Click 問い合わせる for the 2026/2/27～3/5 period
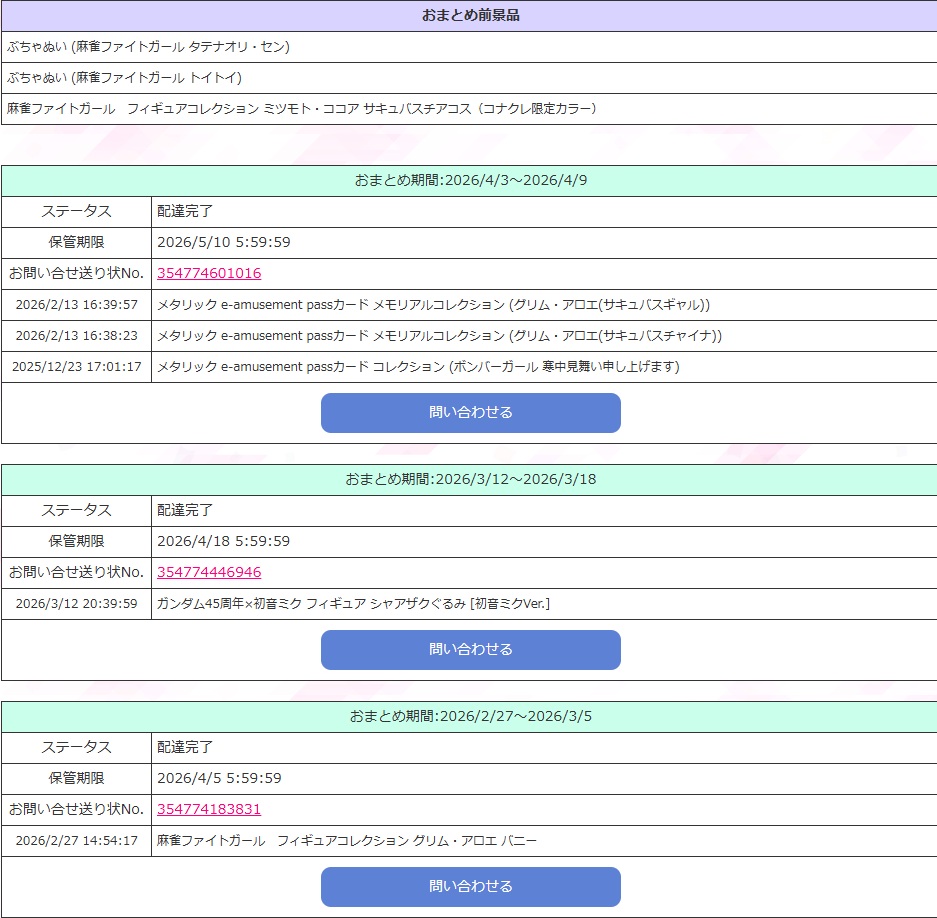 point(470,886)
